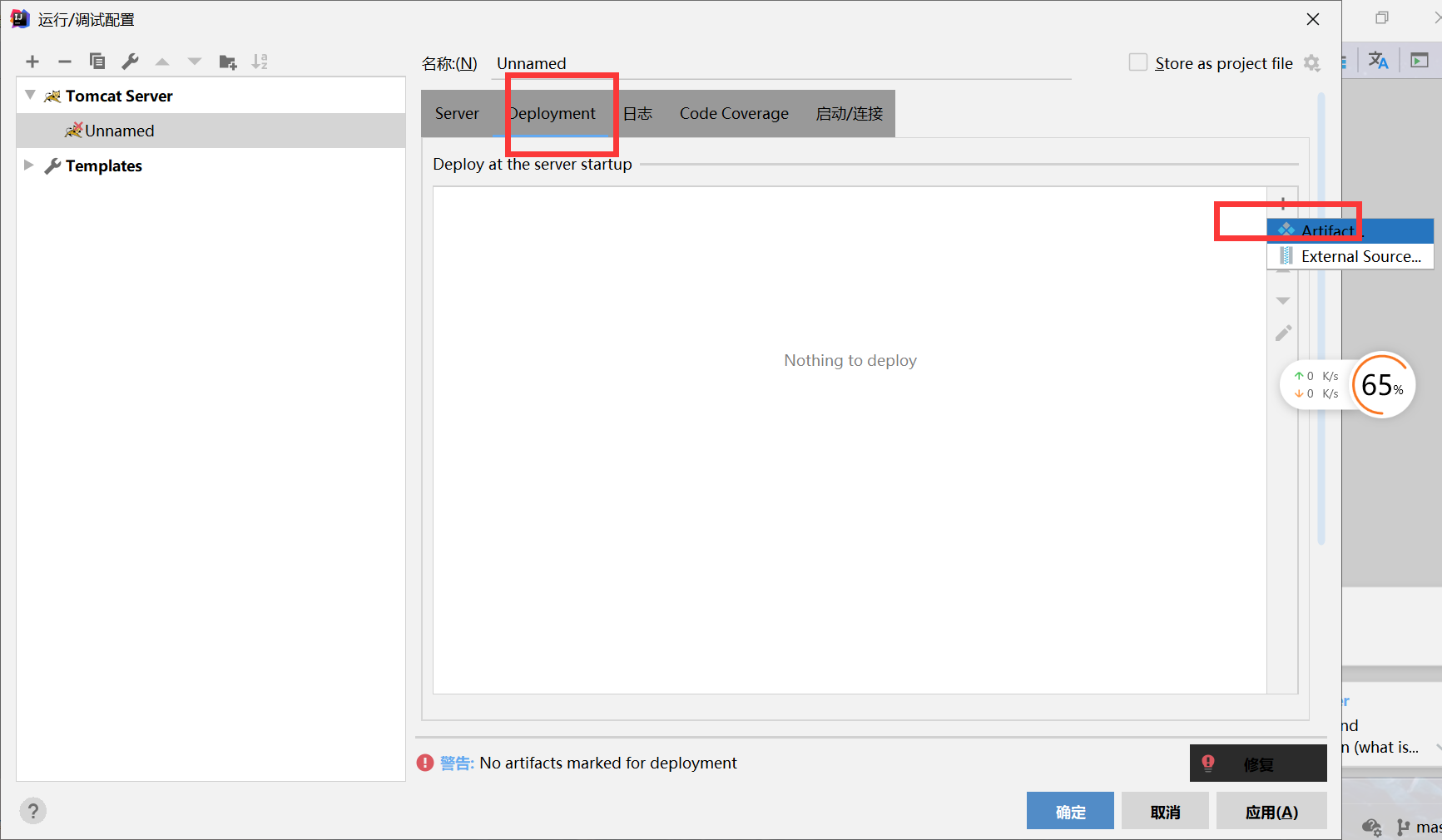Open the gear settings beside Store as project file

point(1312,63)
